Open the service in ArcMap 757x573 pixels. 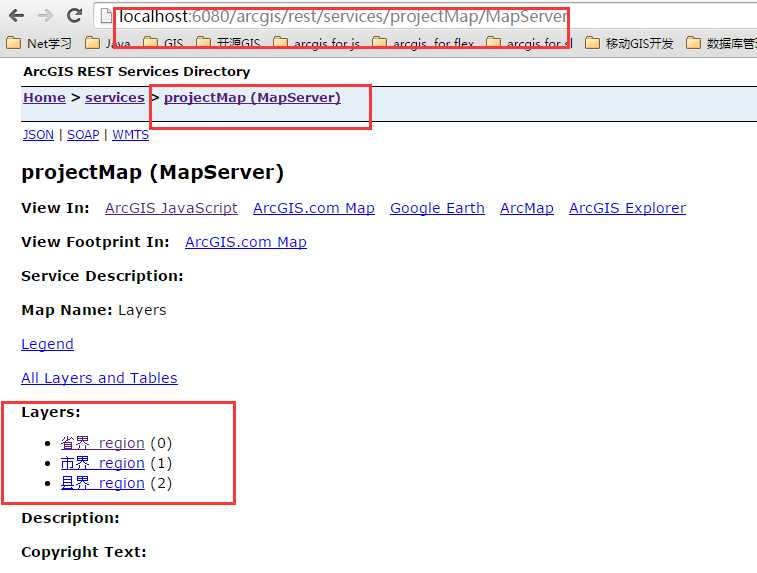pos(527,208)
